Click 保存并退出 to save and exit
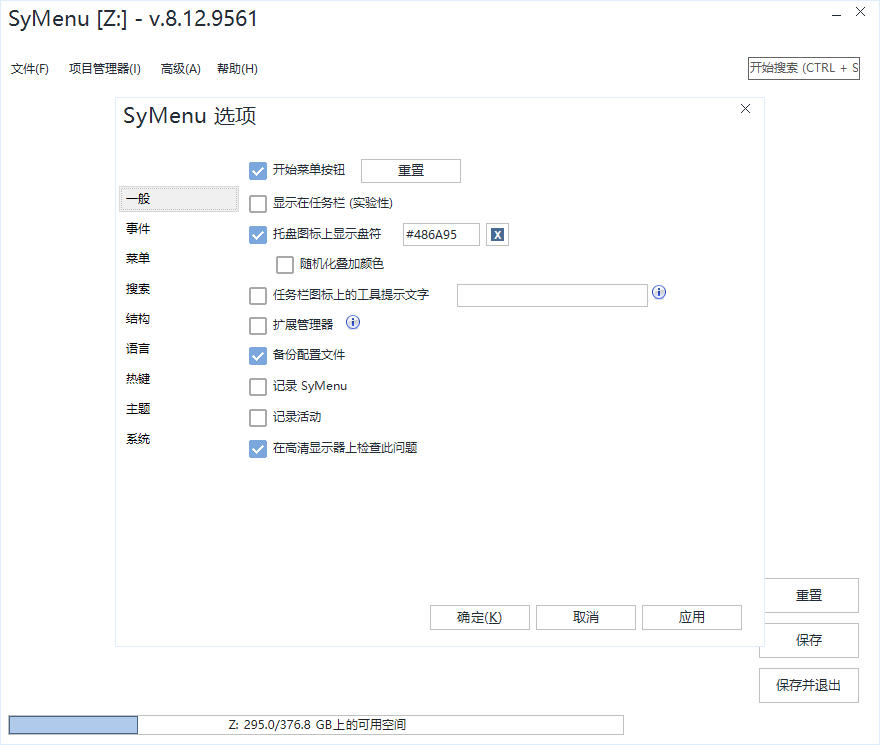The height and width of the screenshot is (745, 880). [x=808, y=685]
